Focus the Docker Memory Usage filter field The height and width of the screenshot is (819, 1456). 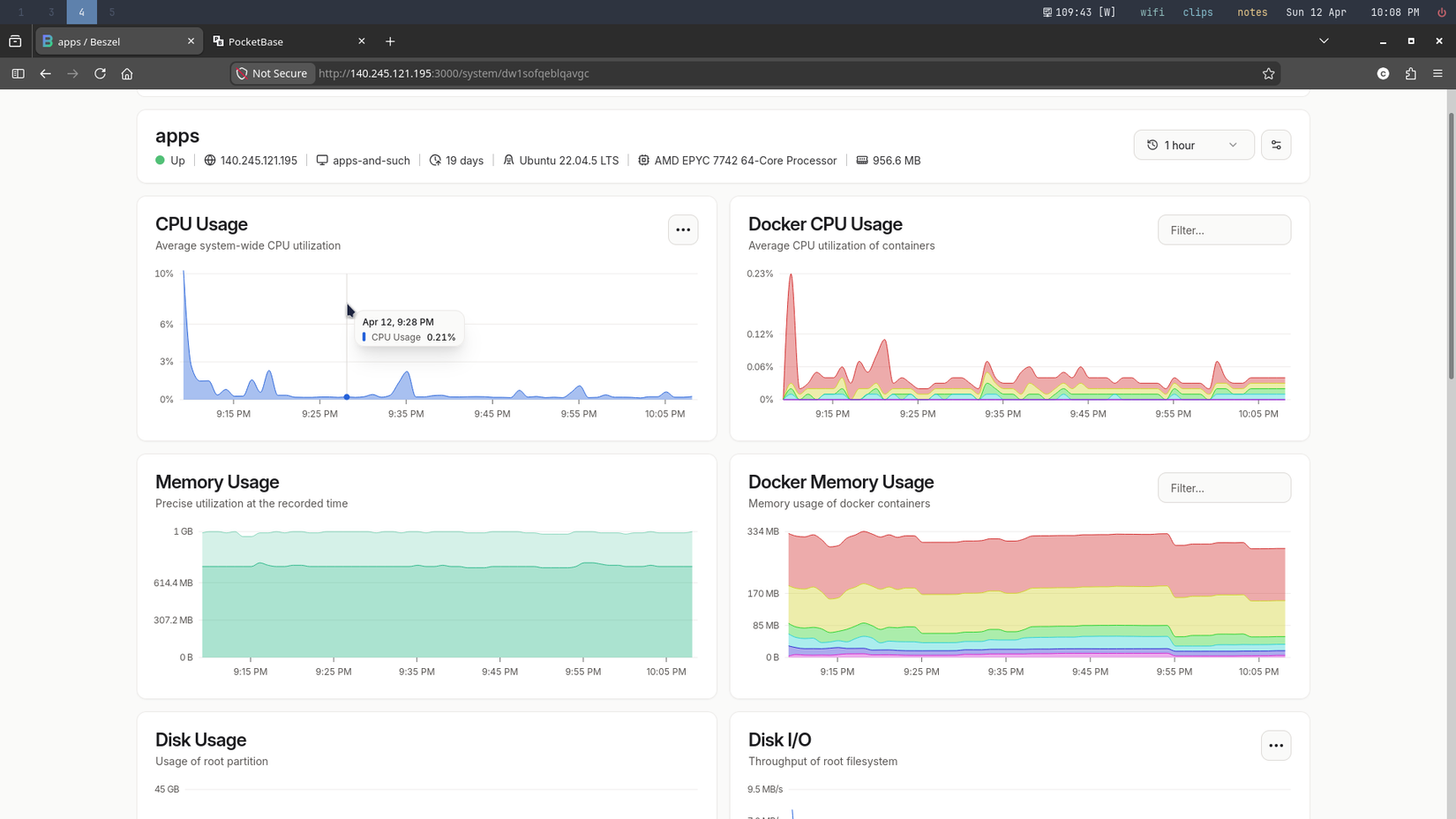coord(1224,487)
